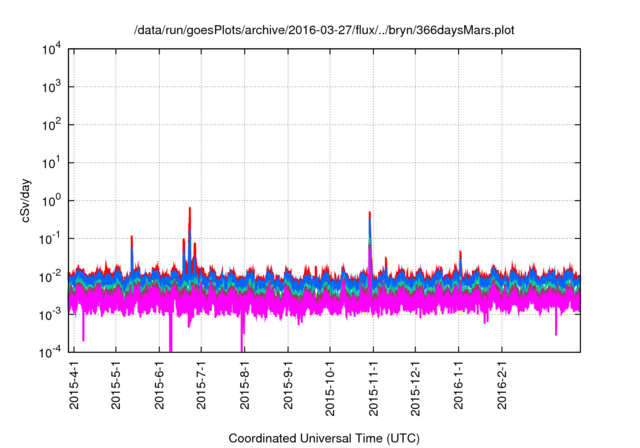Viewport: 640px width, 448px height.
Task: Click the 2015-8-1 x-axis tick label
Action: [244, 385]
